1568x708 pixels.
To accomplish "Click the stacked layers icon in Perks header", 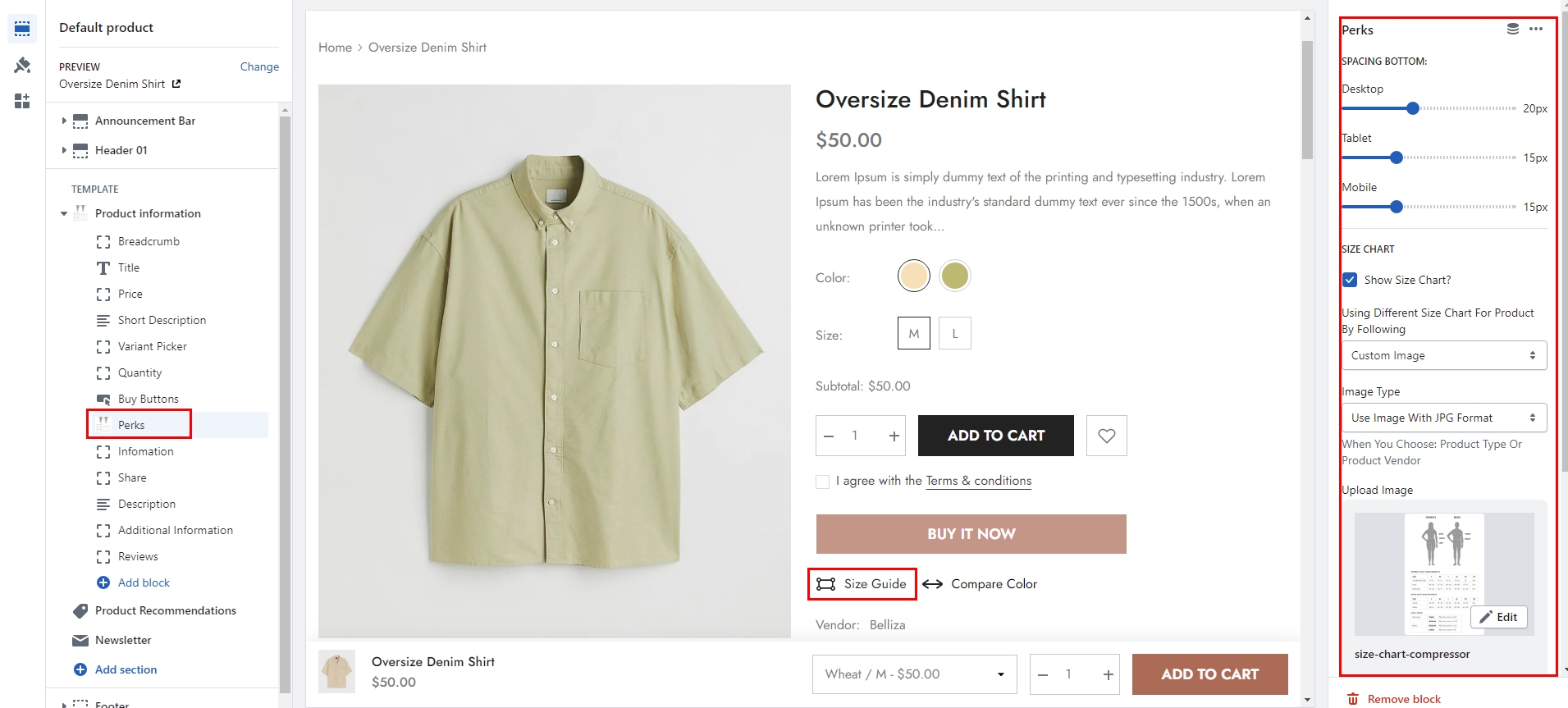I will pyautogui.click(x=1513, y=29).
